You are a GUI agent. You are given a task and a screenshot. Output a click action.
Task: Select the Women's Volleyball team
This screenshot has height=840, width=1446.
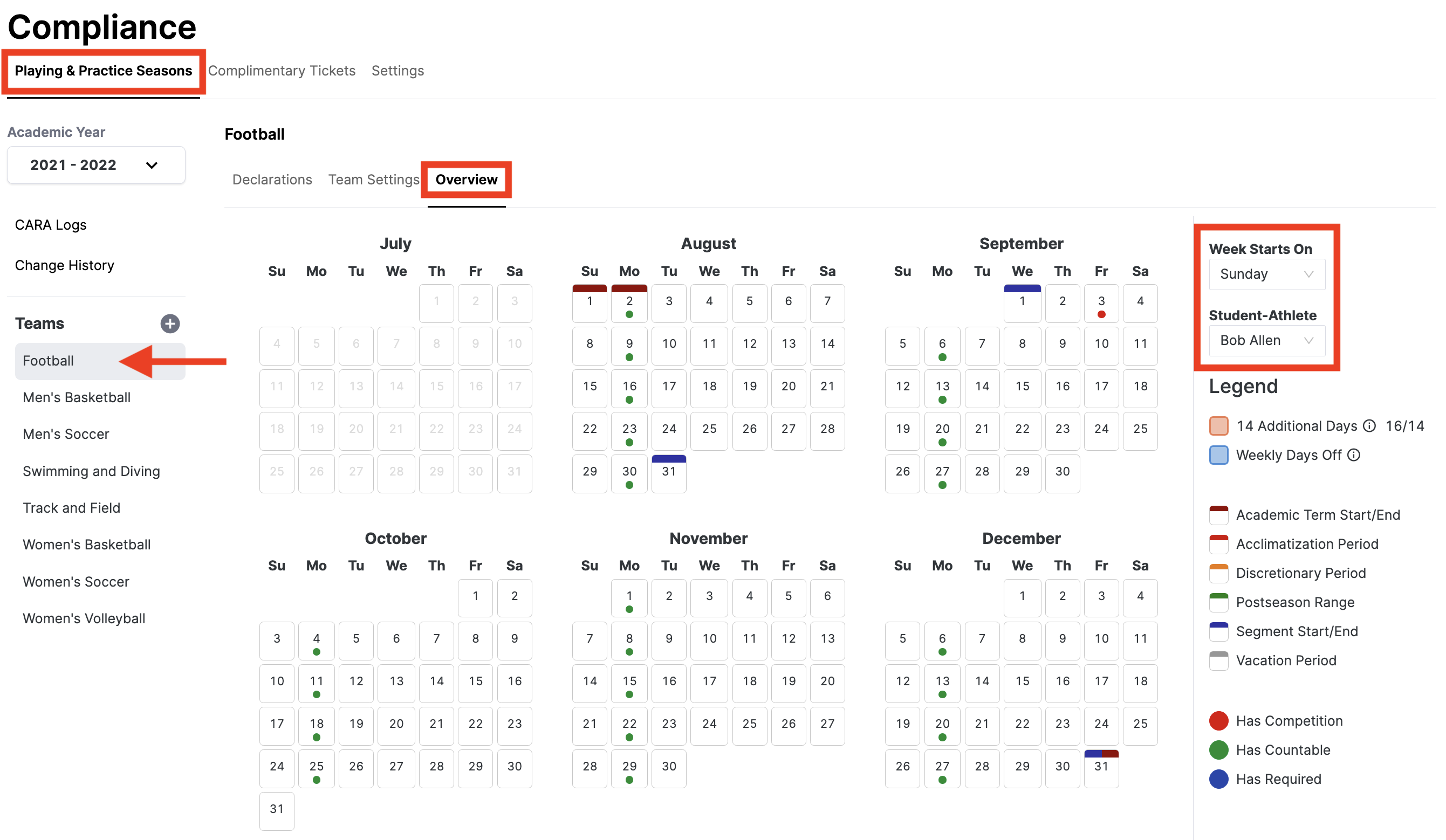tap(84, 618)
